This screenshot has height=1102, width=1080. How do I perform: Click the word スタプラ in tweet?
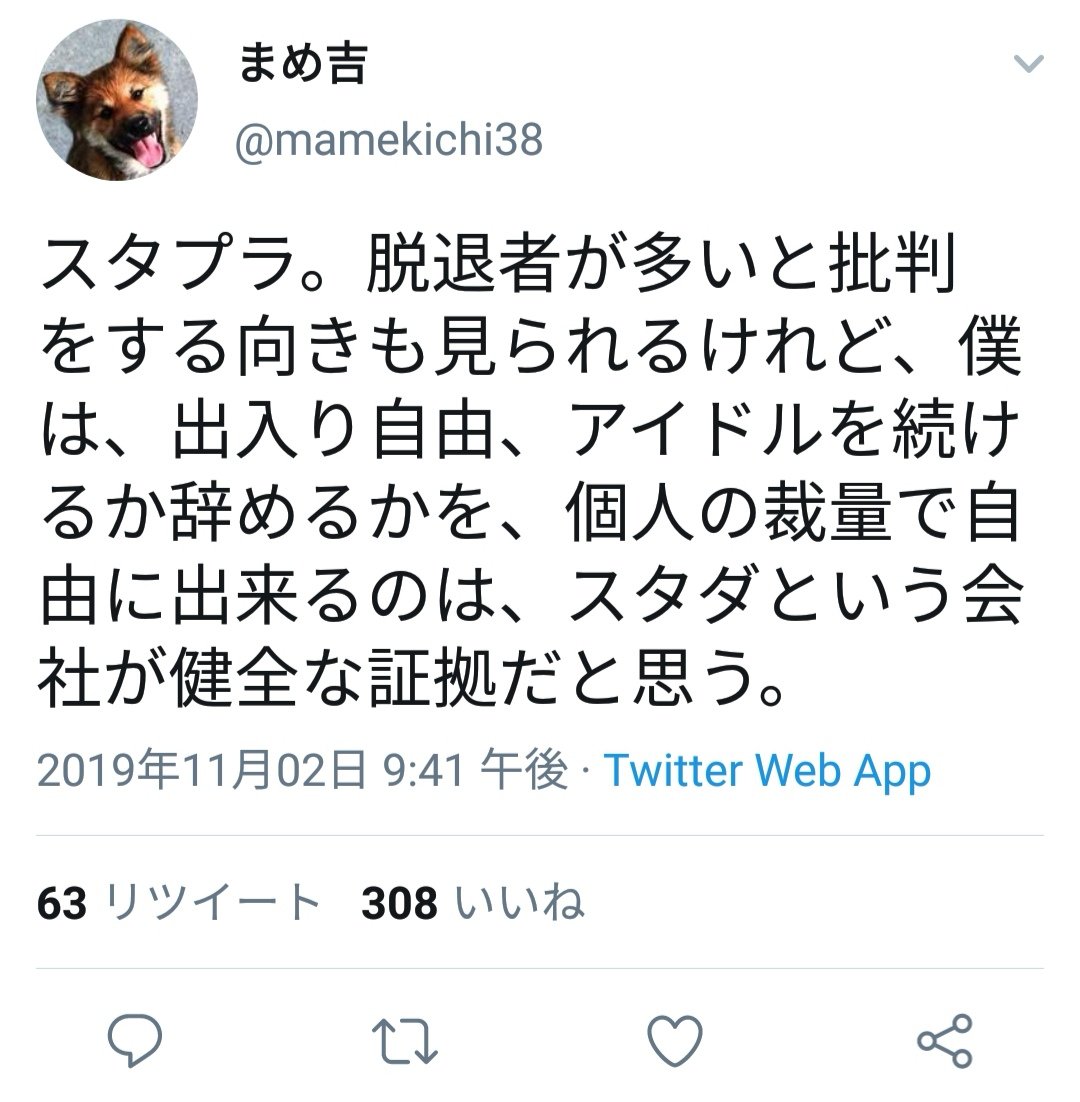[167, 264]
